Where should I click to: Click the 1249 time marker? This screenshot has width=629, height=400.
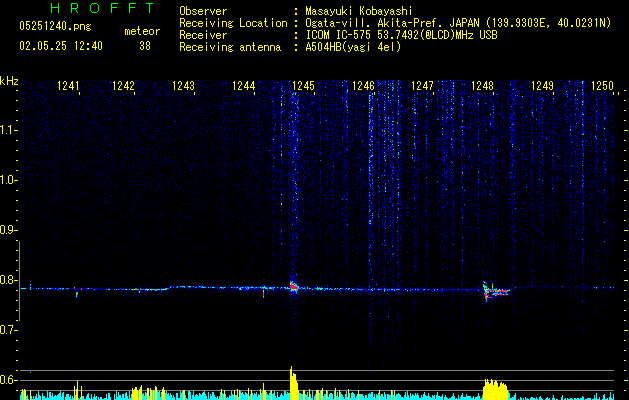coord(542,85)
